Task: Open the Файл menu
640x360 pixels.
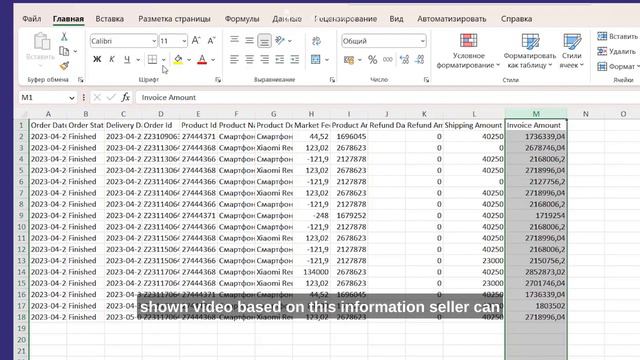Action: point(31,19)
